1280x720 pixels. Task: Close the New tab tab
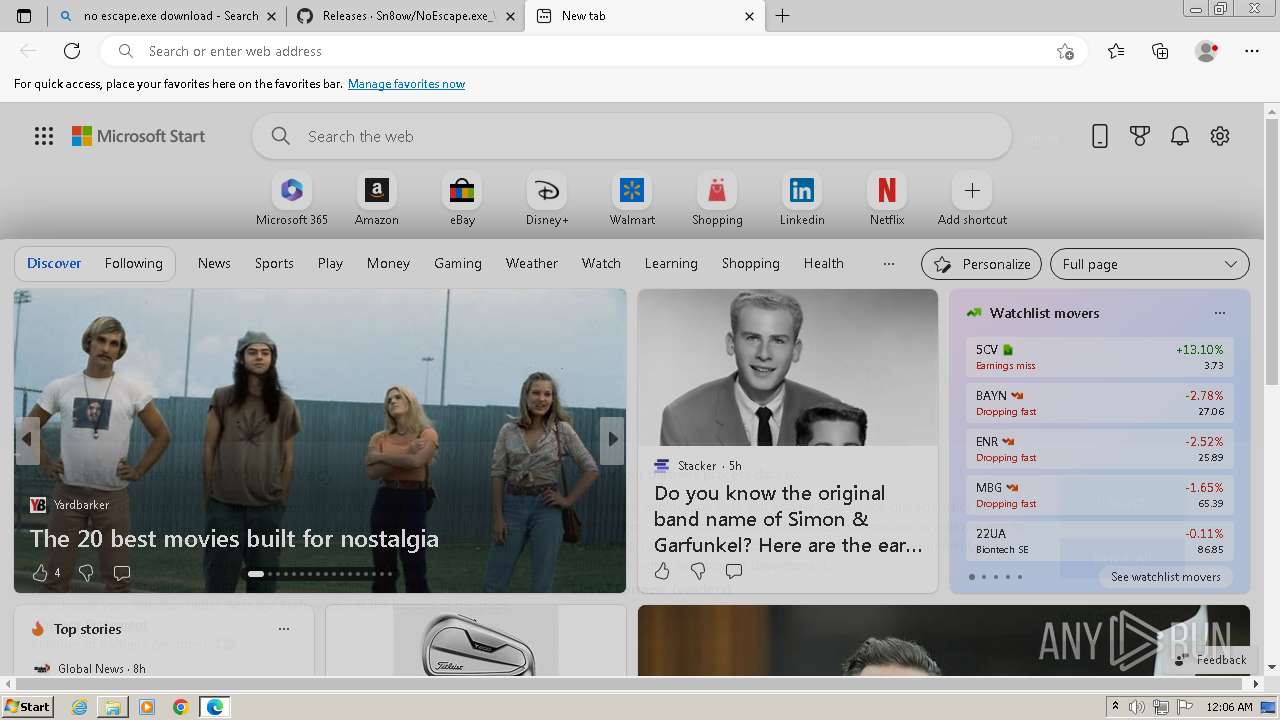pyautogui.click(x=749, y=16)
